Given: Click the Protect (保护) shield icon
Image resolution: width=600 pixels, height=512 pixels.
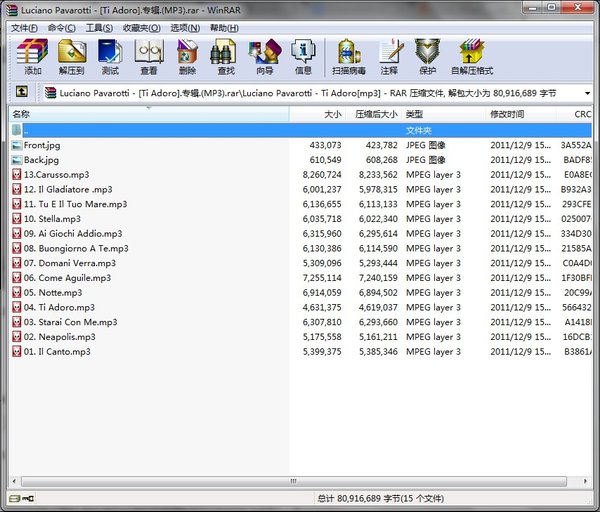Looking at the screenshot, I should [427, 51].
